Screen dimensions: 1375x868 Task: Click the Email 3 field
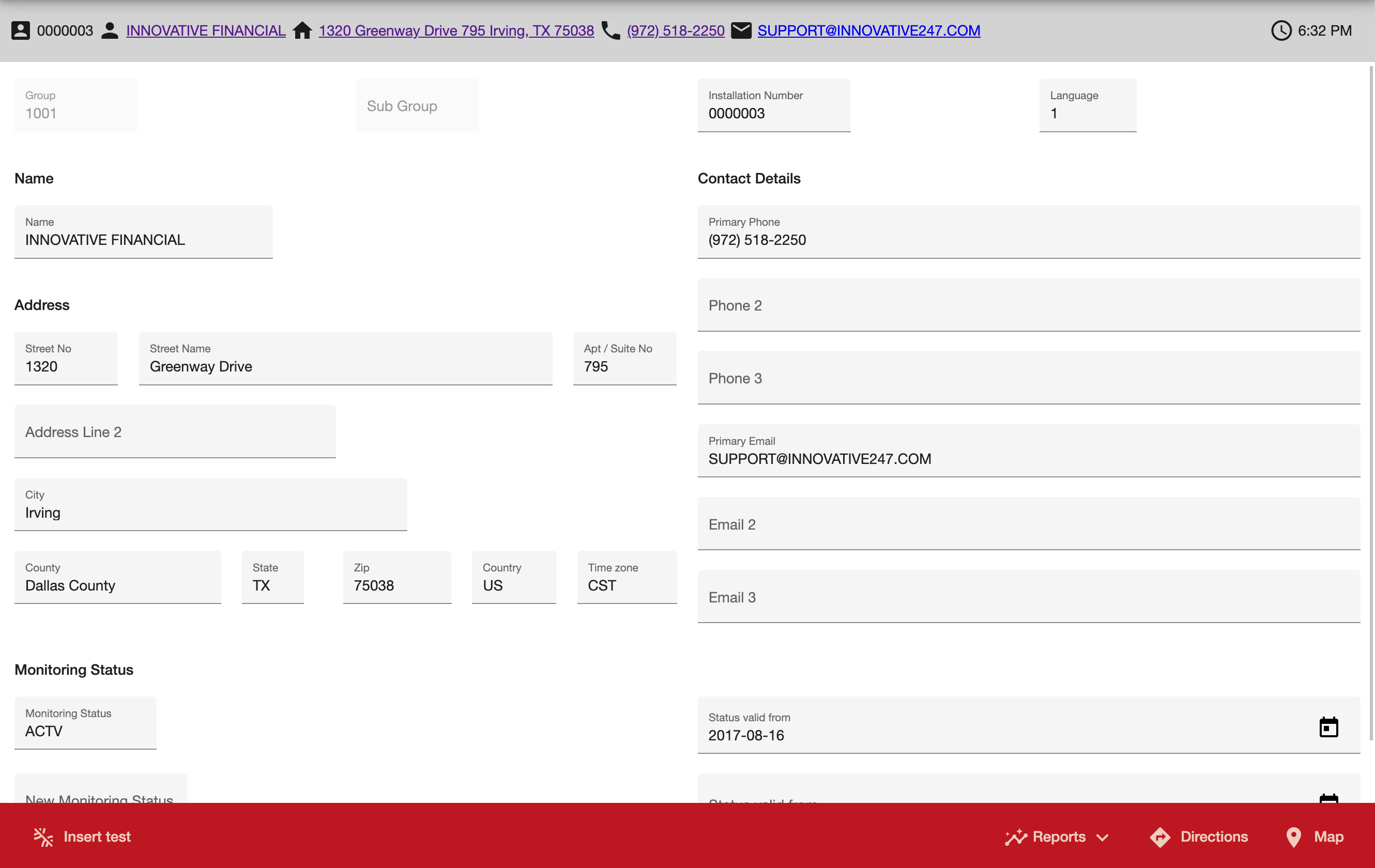coord(1029,596)
